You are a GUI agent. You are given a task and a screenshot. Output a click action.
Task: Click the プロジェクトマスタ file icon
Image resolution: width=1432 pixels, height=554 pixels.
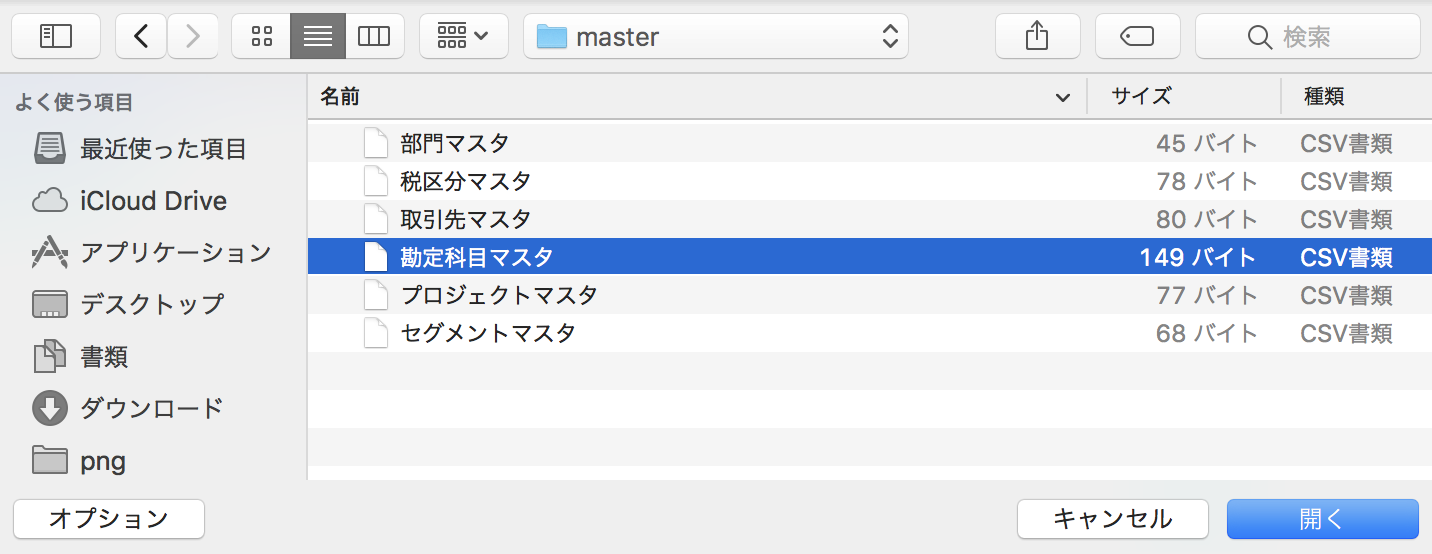[x=375, y=295]
